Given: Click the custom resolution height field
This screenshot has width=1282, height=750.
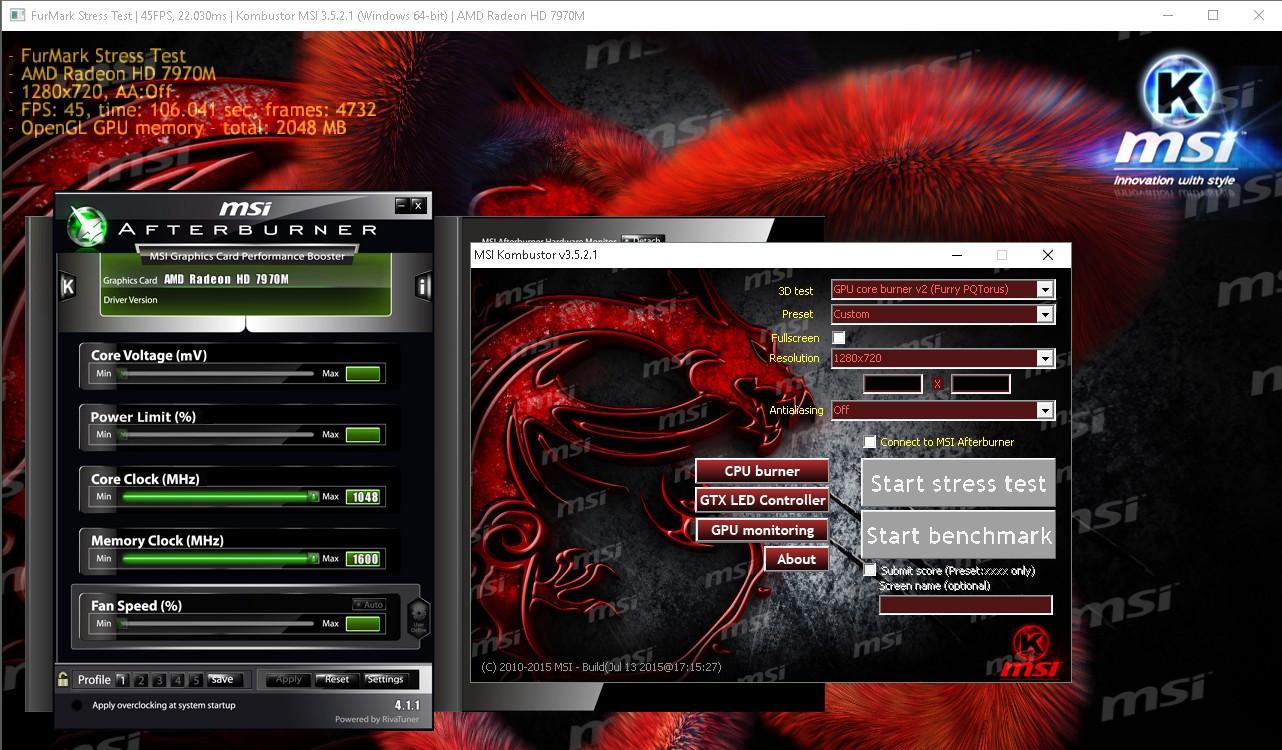Looking at the screenshot, I should coord(981,384).
